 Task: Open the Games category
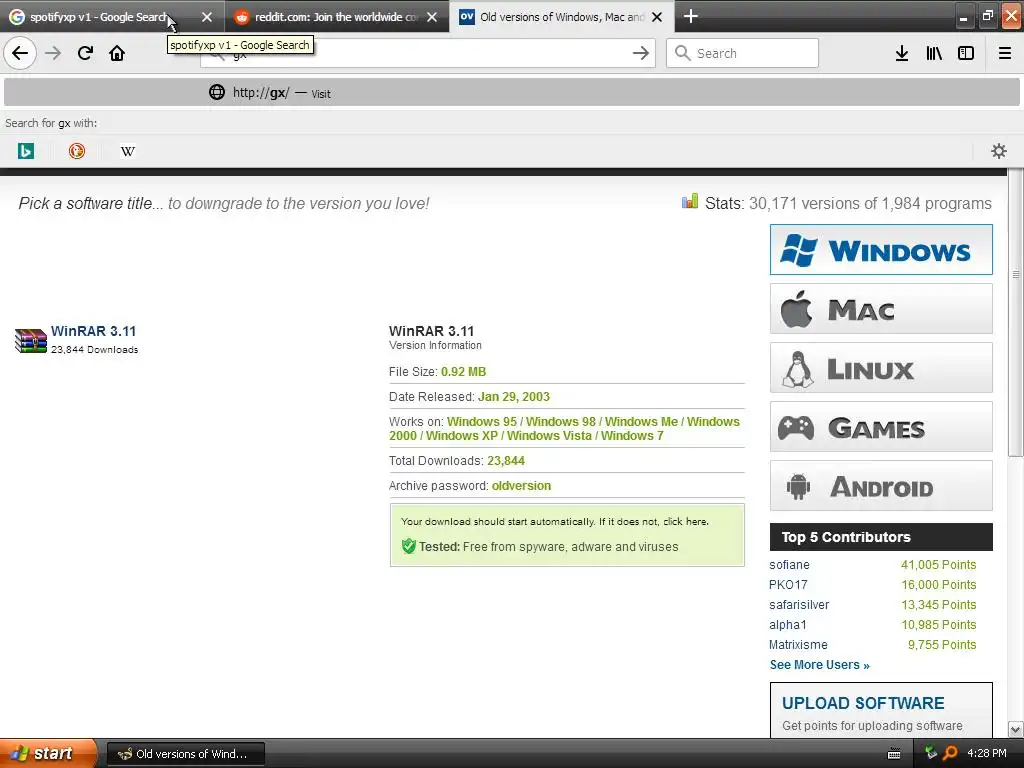click(881, 426)
